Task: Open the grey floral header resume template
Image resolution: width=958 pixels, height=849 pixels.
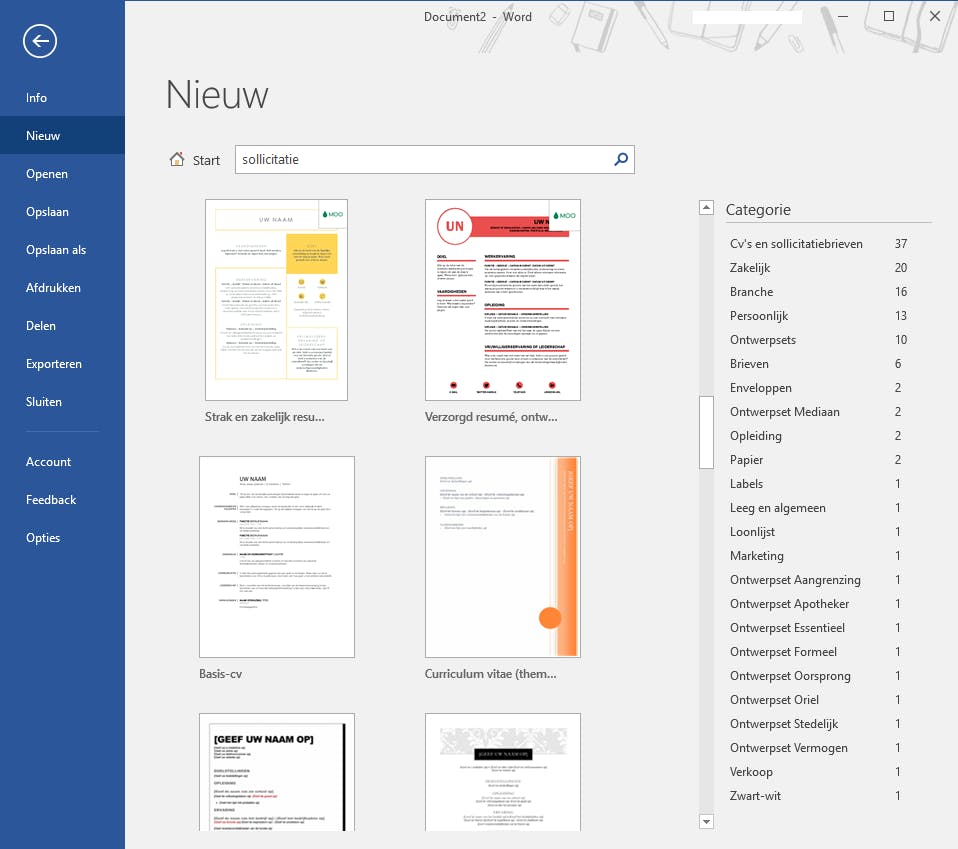Action: click(x=503, y=772)
